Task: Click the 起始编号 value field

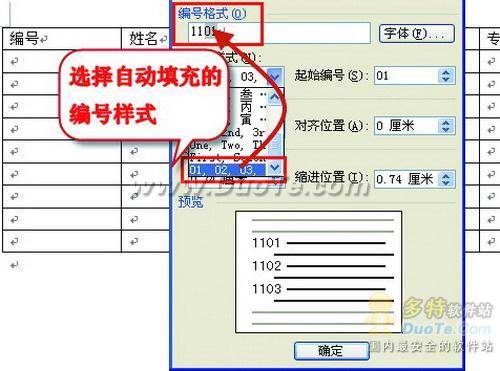Action: (x=407, y=76)
